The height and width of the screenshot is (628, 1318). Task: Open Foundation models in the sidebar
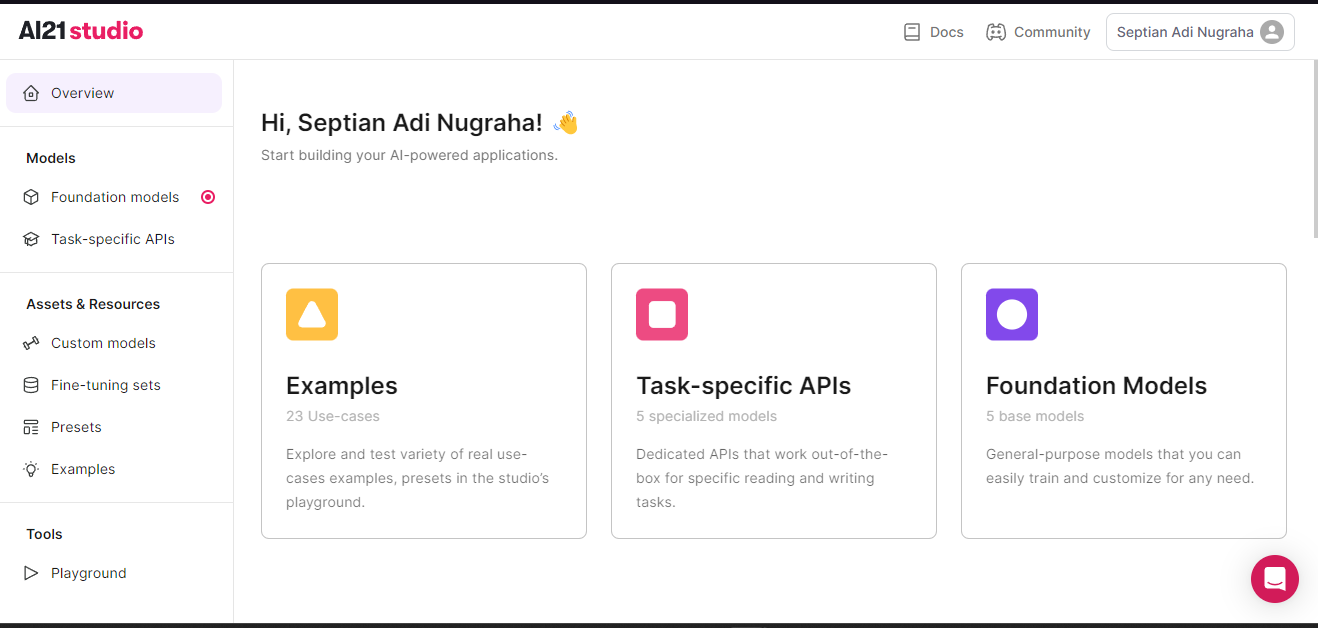115,197
